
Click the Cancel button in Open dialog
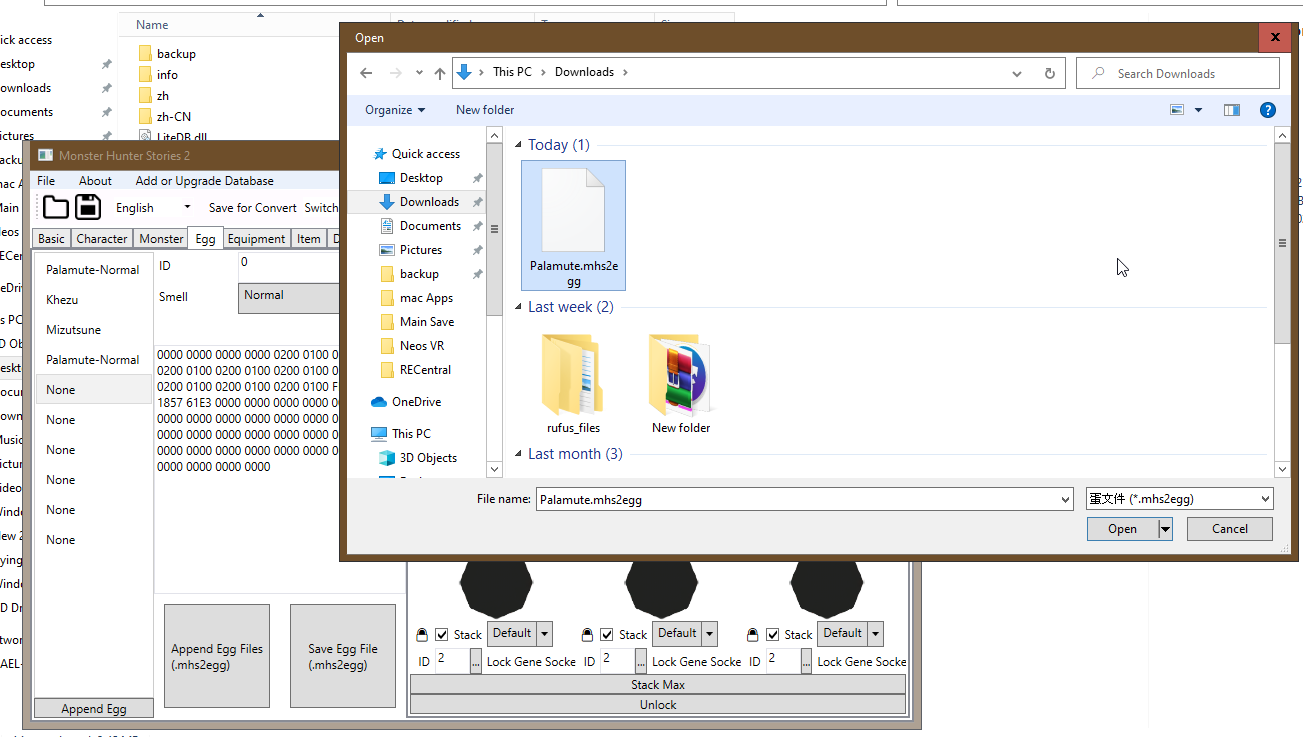pos(1230,529)
